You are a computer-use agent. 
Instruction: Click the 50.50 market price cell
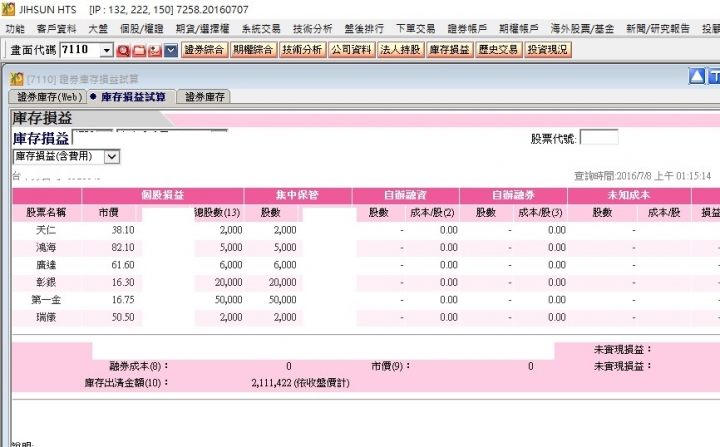pyautogui.click(x=123, y=317)
